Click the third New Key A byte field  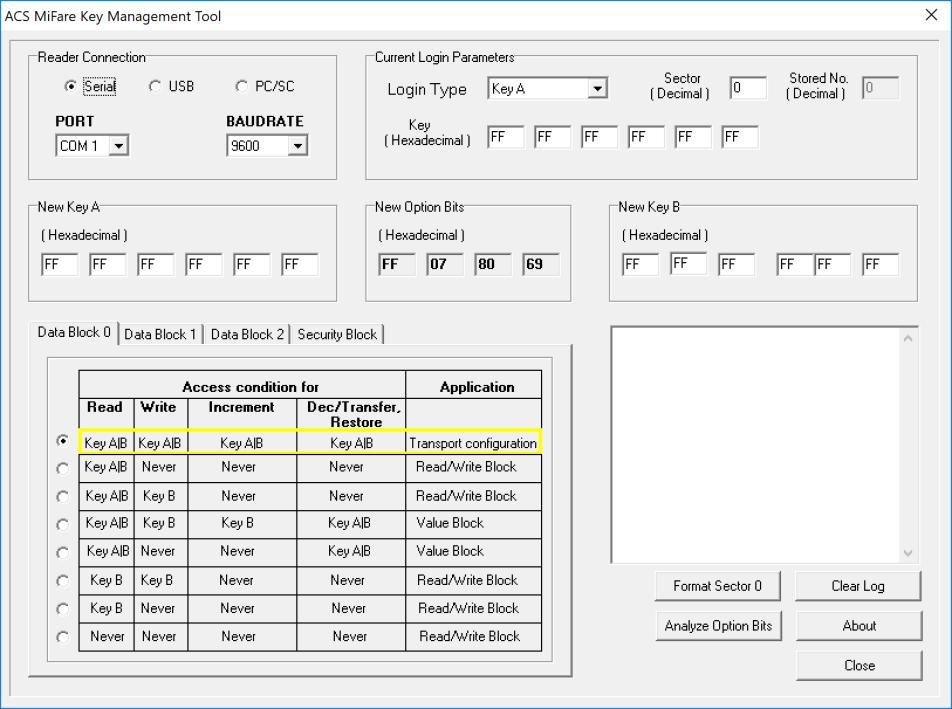click(155, 264)
